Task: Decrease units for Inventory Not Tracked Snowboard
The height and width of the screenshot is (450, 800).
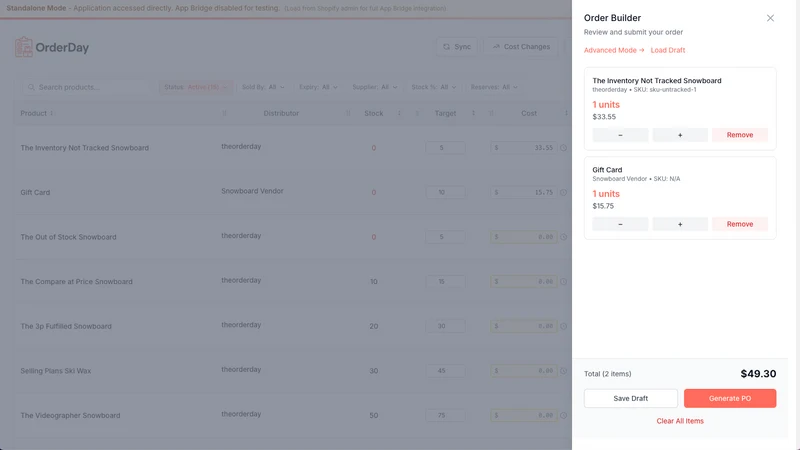Action: [620, 135]
